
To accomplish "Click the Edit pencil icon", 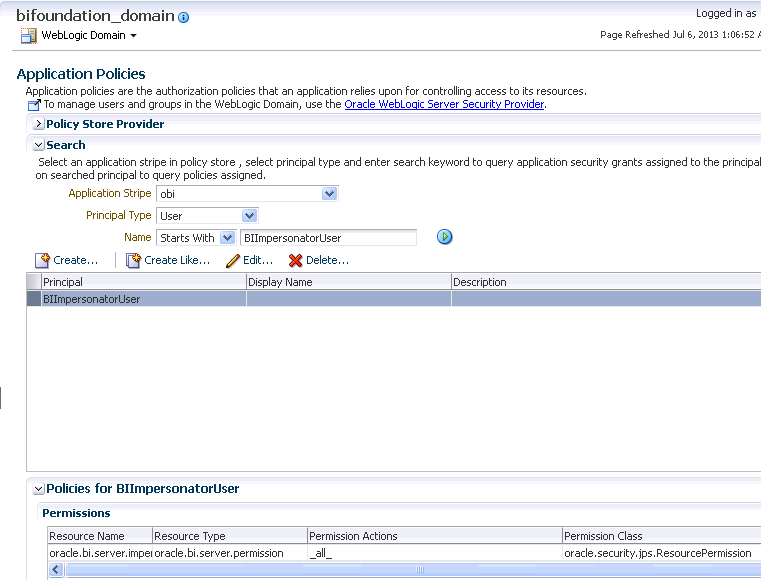I will [233, 261].
